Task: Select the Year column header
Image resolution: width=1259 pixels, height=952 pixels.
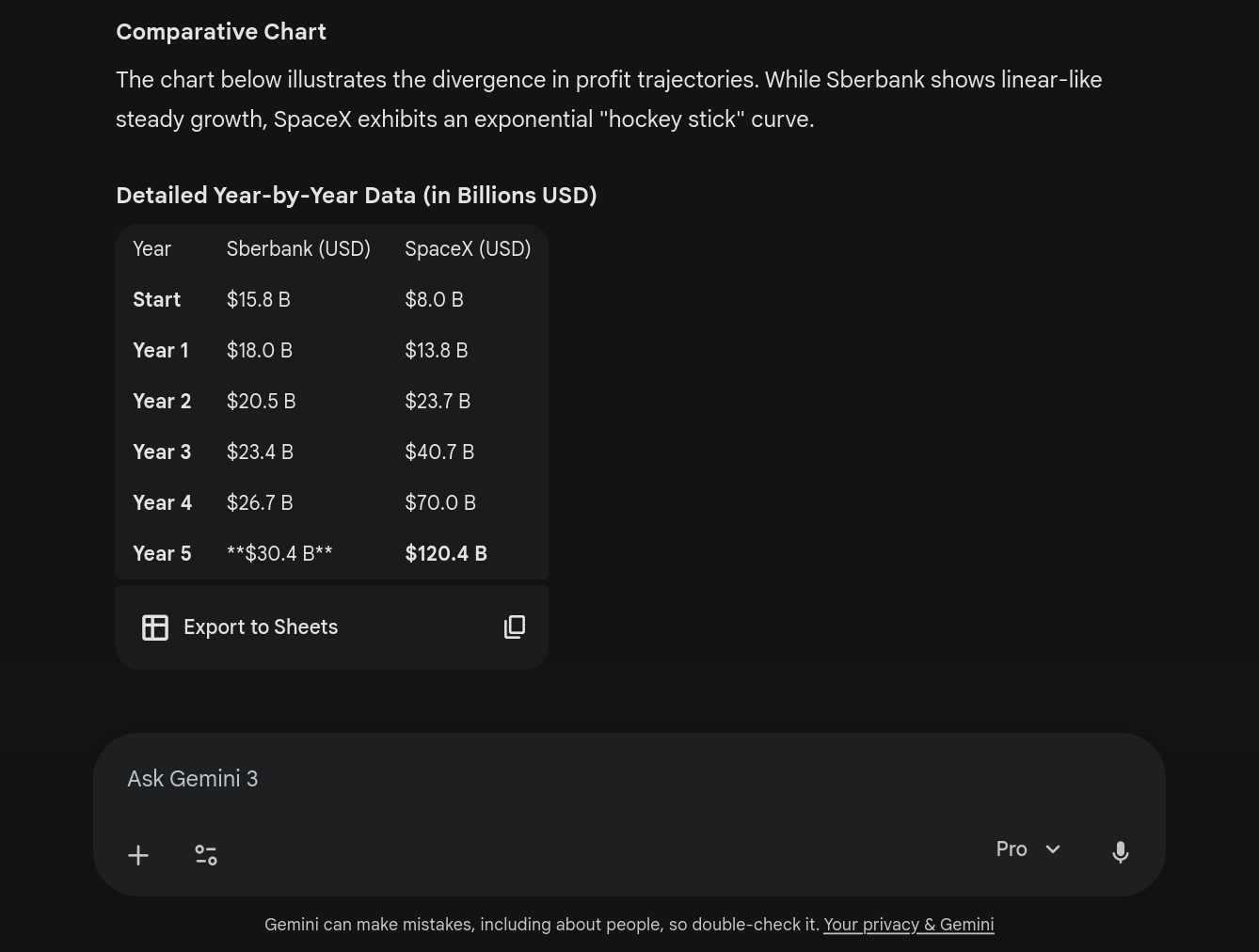Action: click(151, 249)
